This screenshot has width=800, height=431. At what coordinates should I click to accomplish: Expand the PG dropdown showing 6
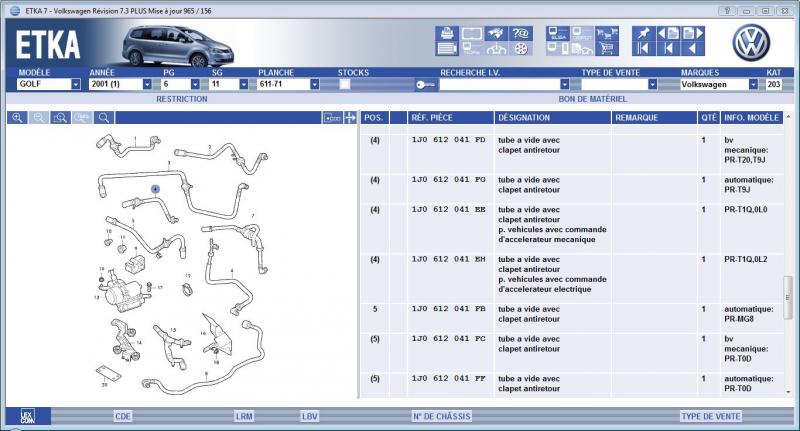(195, 85)
